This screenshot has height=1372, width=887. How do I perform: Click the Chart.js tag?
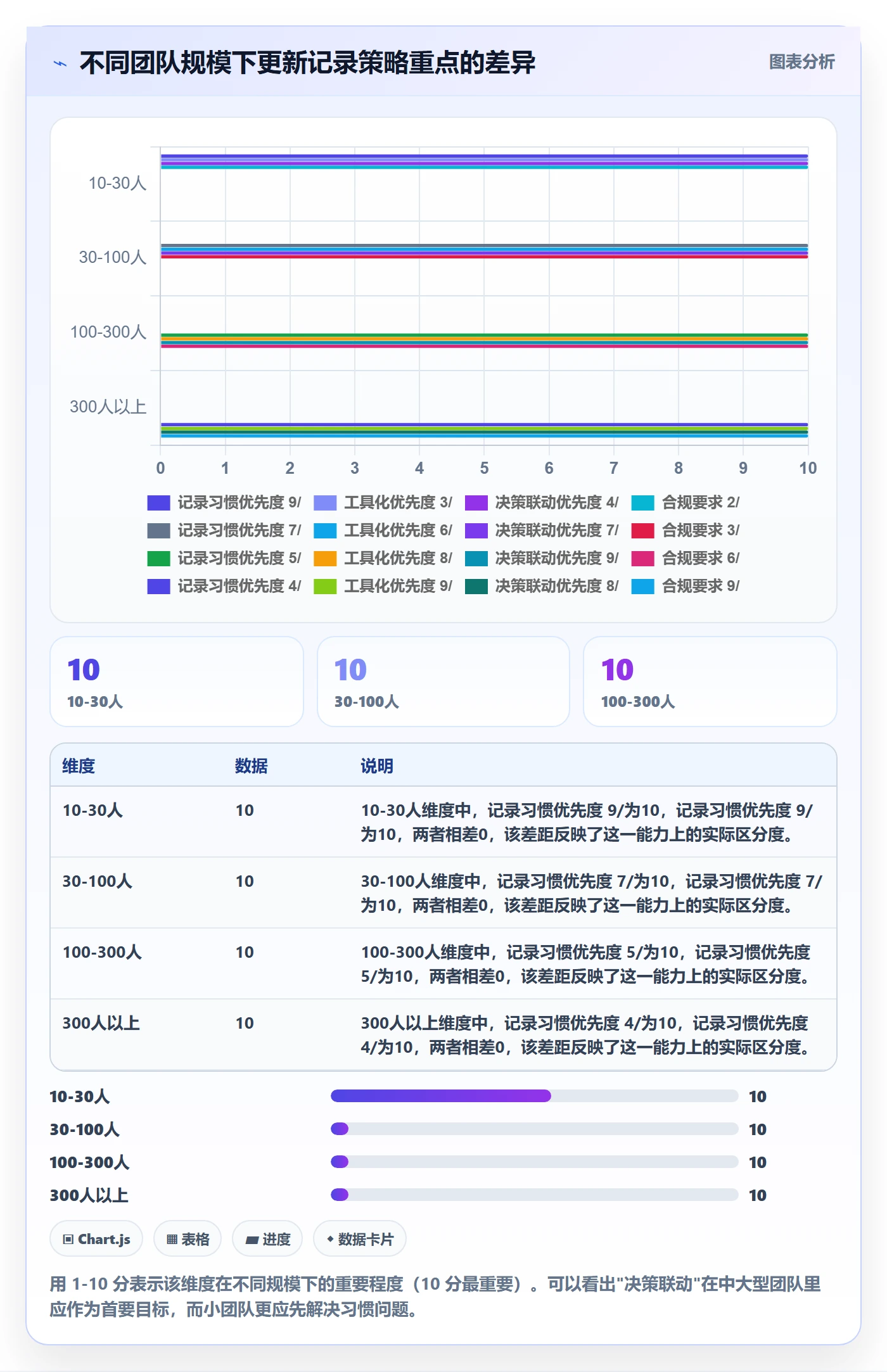(96, 1239)
